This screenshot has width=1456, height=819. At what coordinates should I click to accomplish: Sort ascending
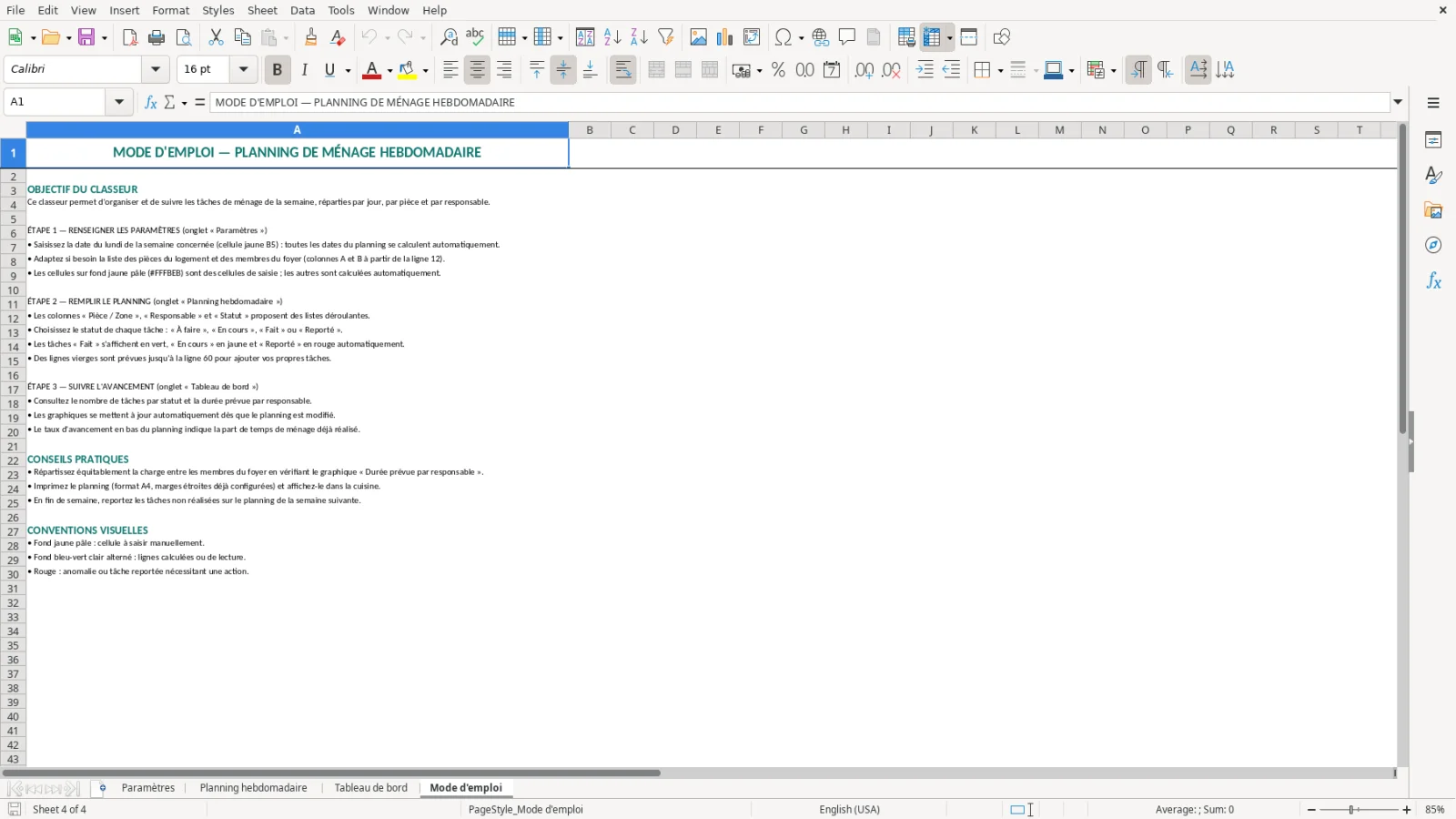tap(612, 37)
